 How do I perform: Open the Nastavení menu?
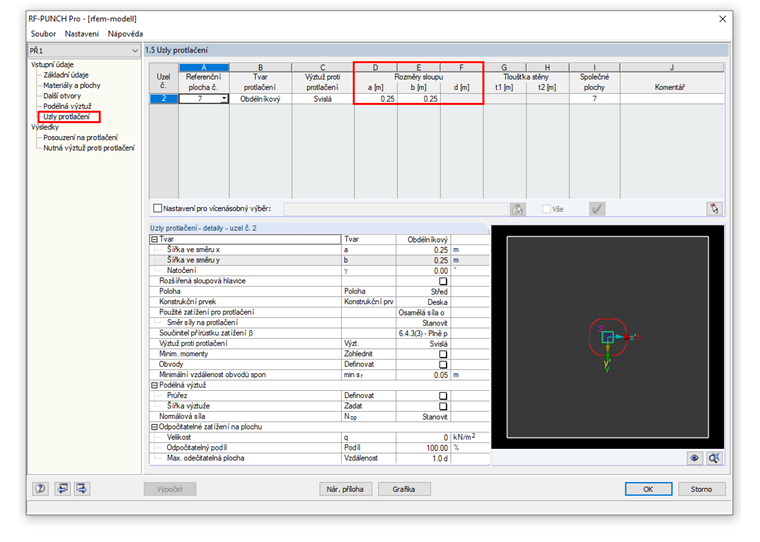coord(82,33)
